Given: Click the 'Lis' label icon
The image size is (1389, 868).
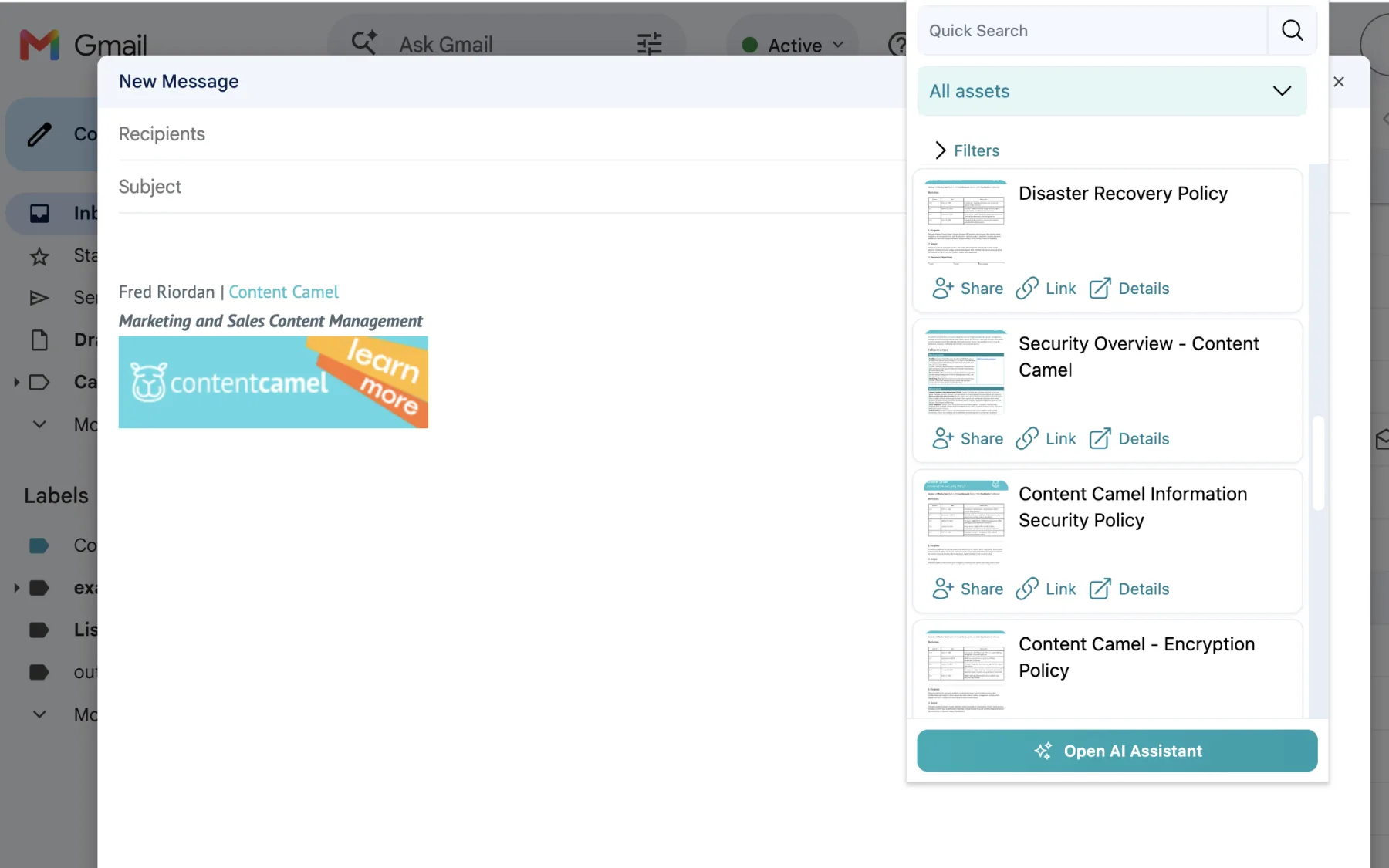Looking at the screenshot, I should [39, 630].
